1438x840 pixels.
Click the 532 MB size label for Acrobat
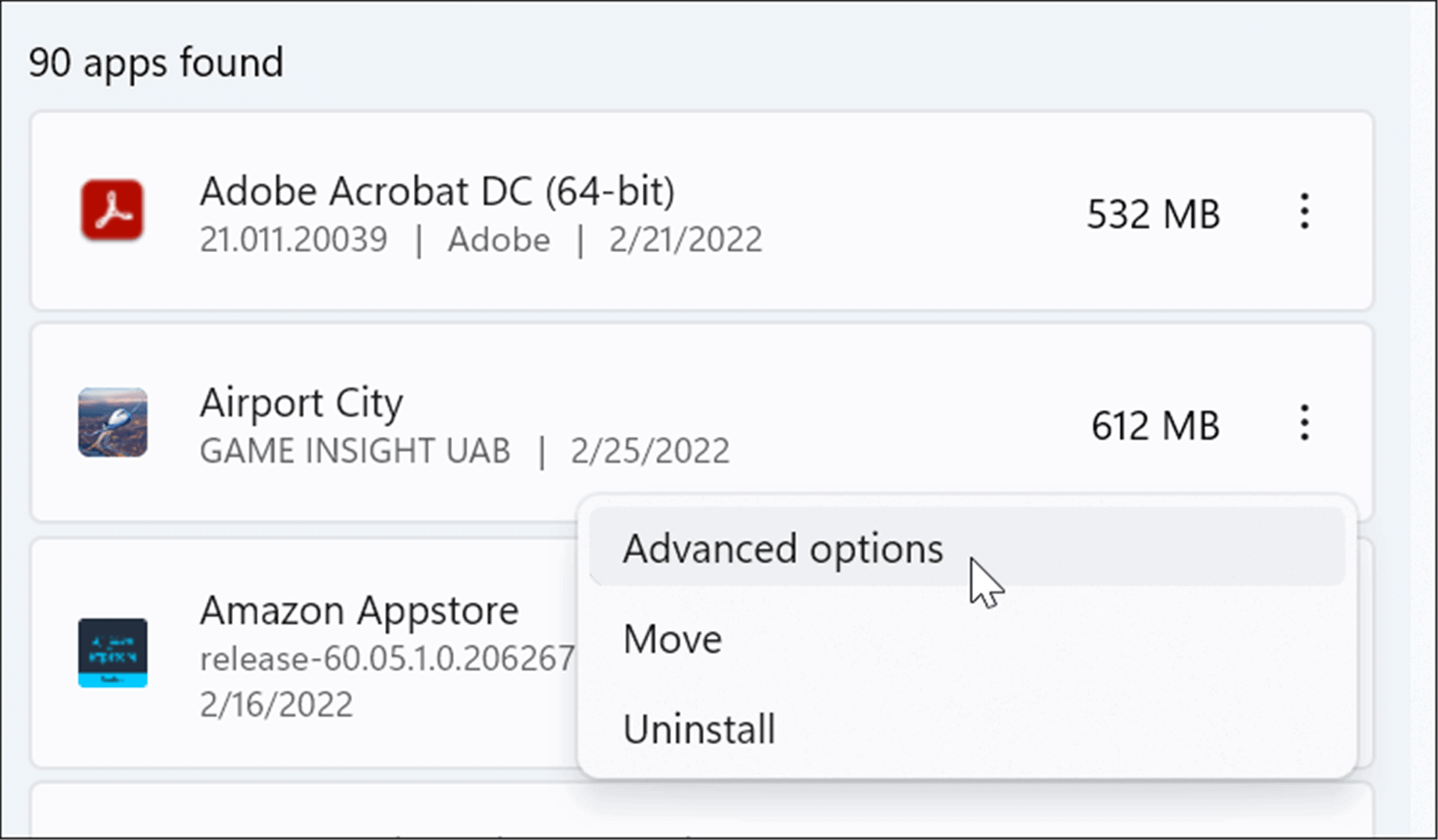point(1154,212)
